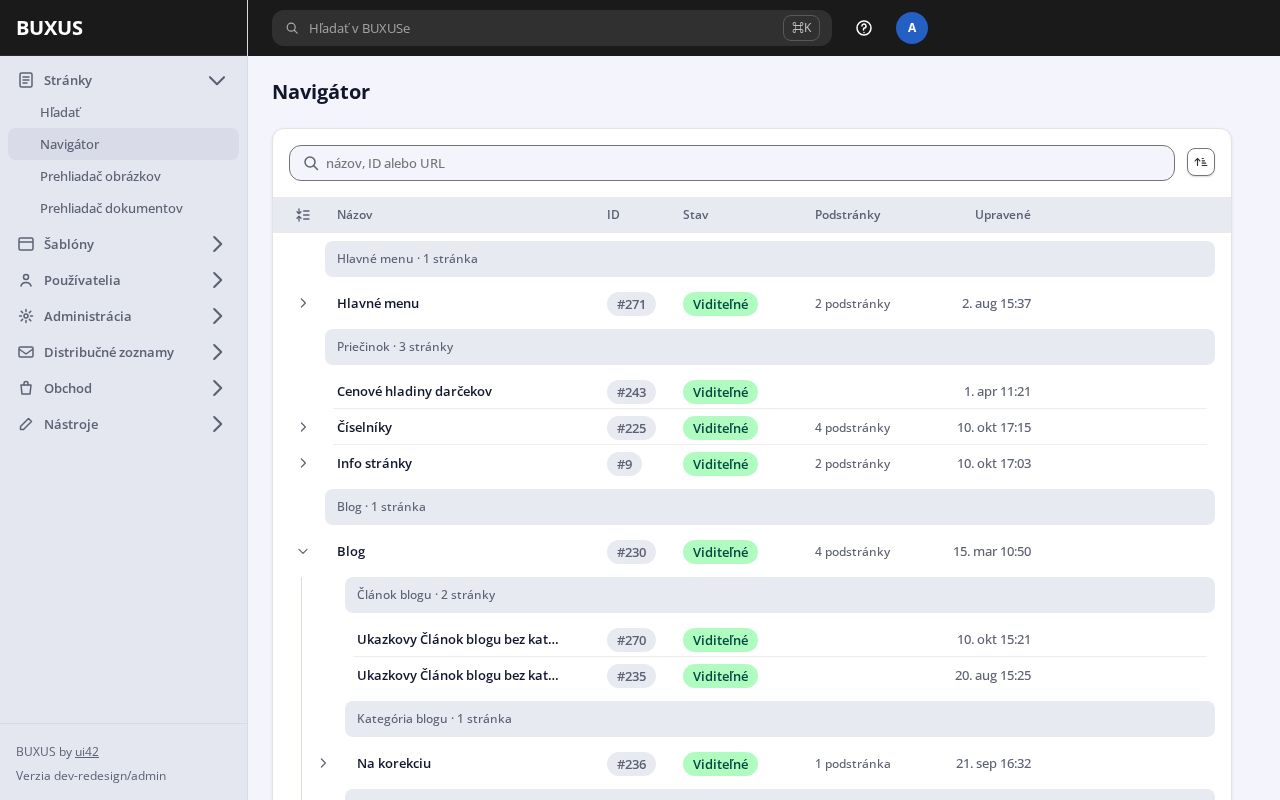Open the help question mark icon
Viewport: 1280px width, 800px height.
click(x=864, y=28)
